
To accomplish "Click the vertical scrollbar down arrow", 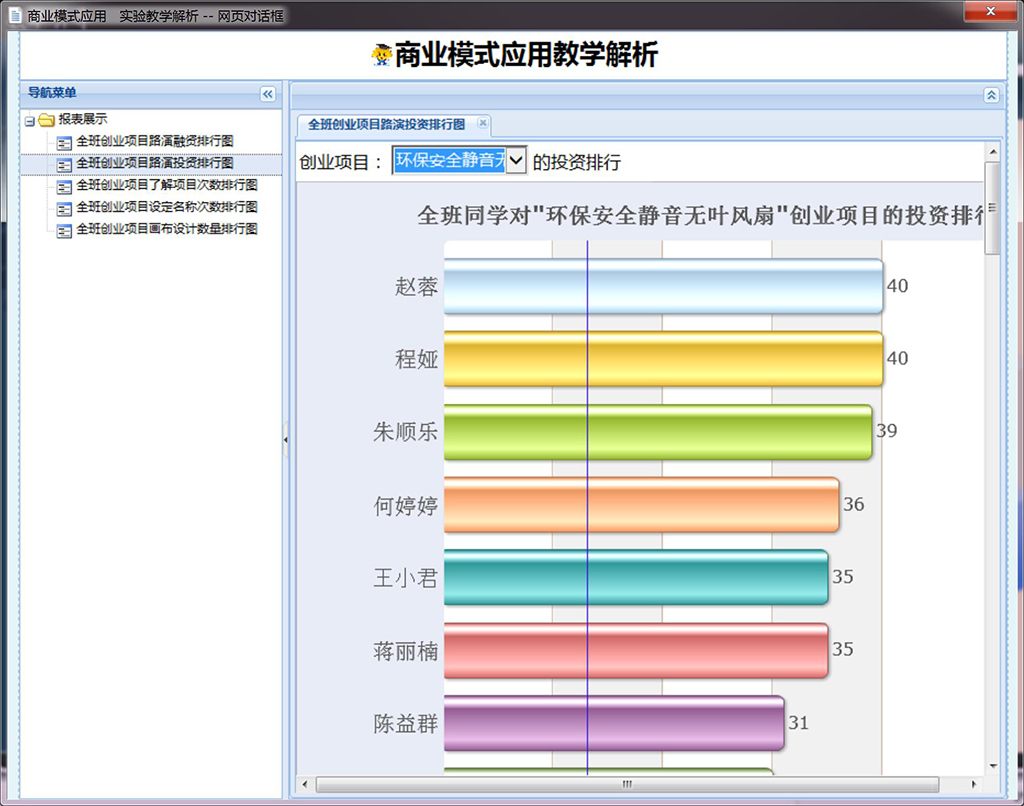I will [x=992, y=766].
